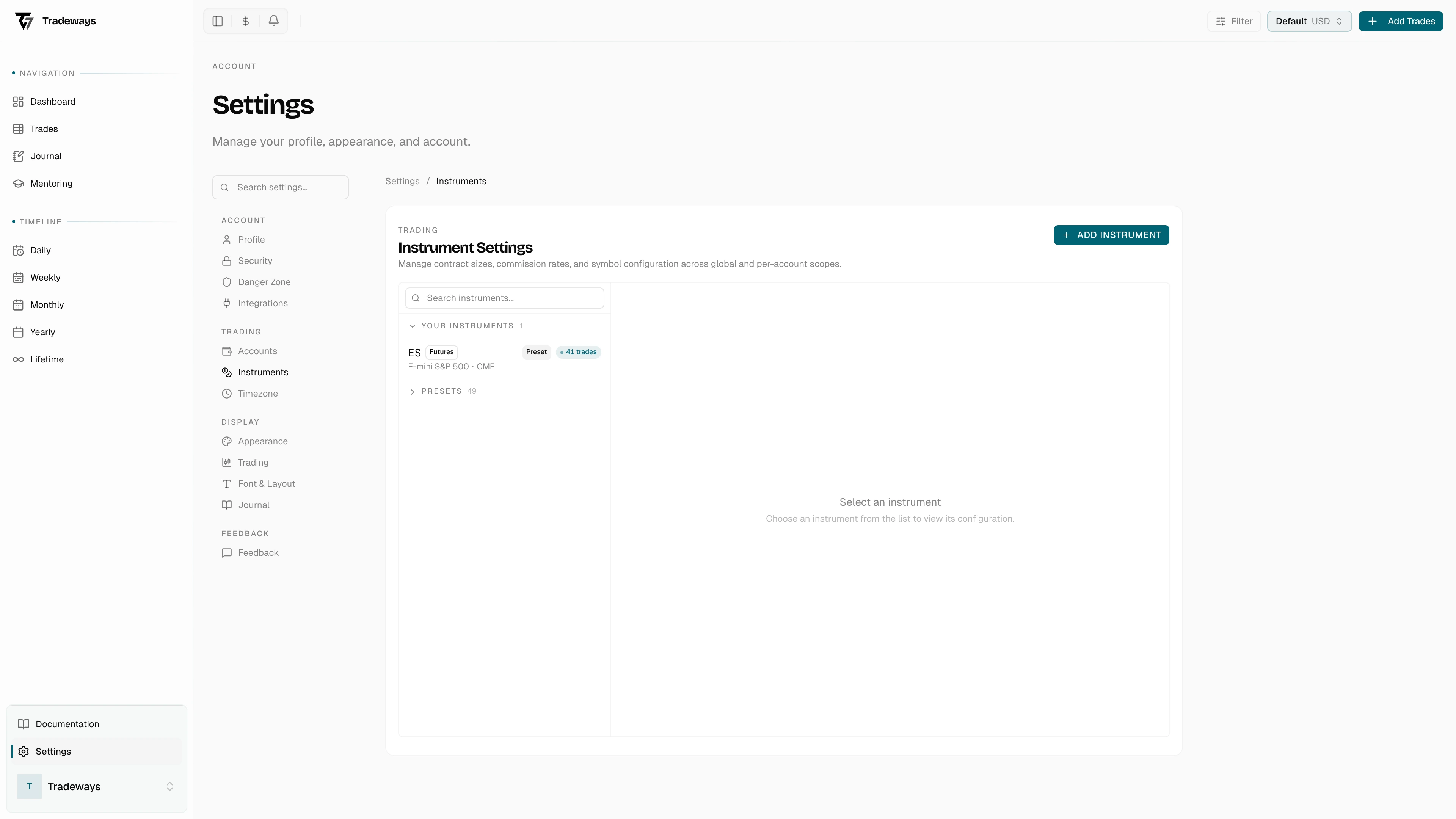1456x819 pixels.
Task: Open the Danger Zone settings
Action: (264, 281)
